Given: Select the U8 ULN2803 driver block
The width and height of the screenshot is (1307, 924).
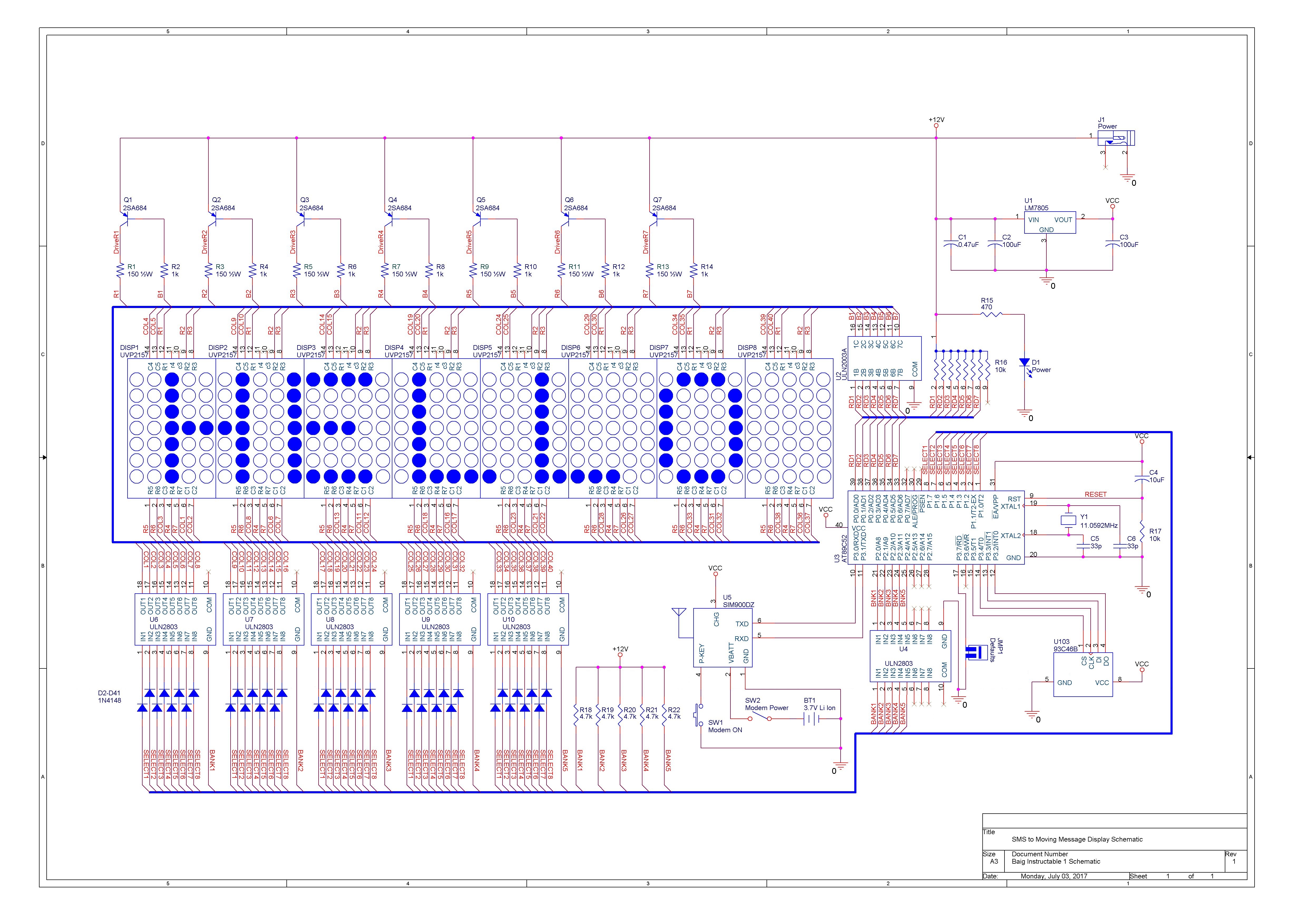Looking at the screenshot, I should click(351, 619).
